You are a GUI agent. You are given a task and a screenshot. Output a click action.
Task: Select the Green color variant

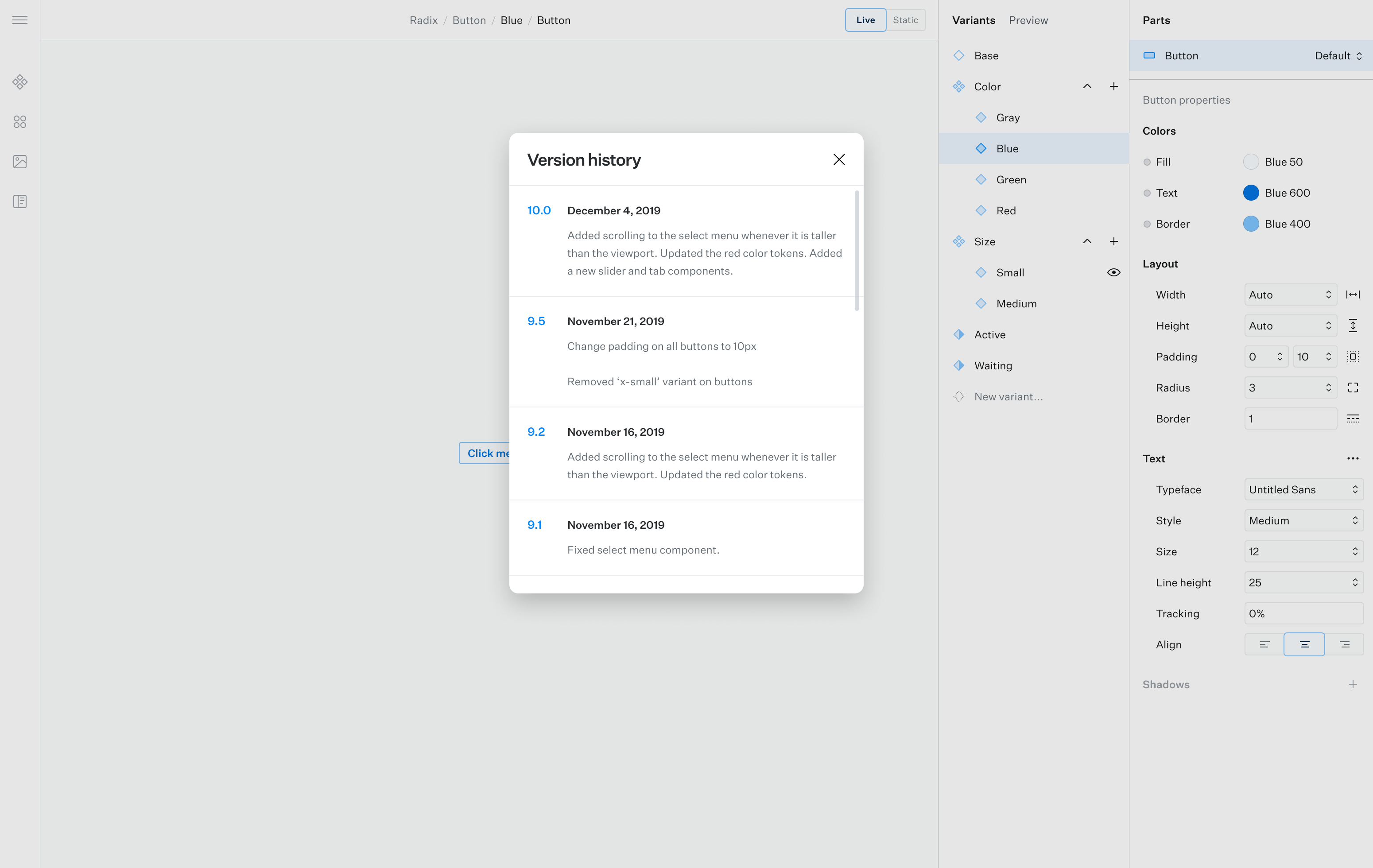tap(1011, 180)
